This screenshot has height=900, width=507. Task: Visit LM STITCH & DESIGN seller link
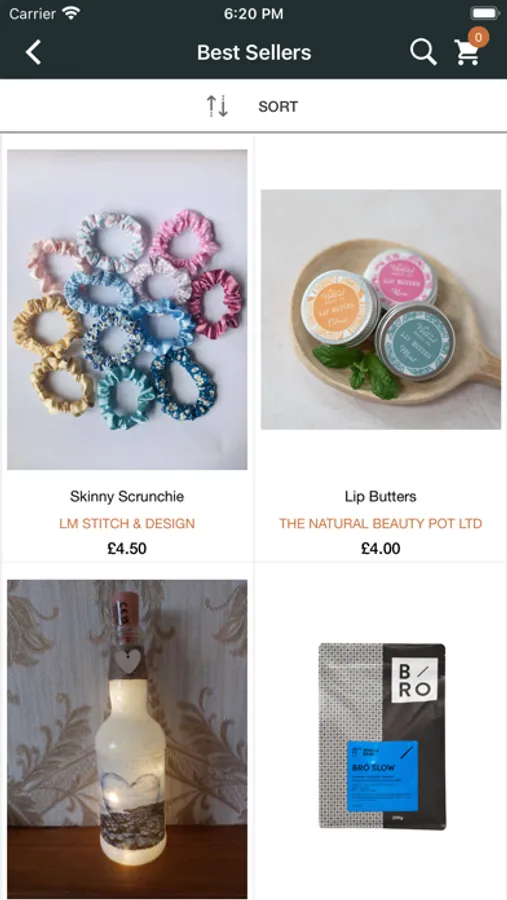(x=127, y=523)
